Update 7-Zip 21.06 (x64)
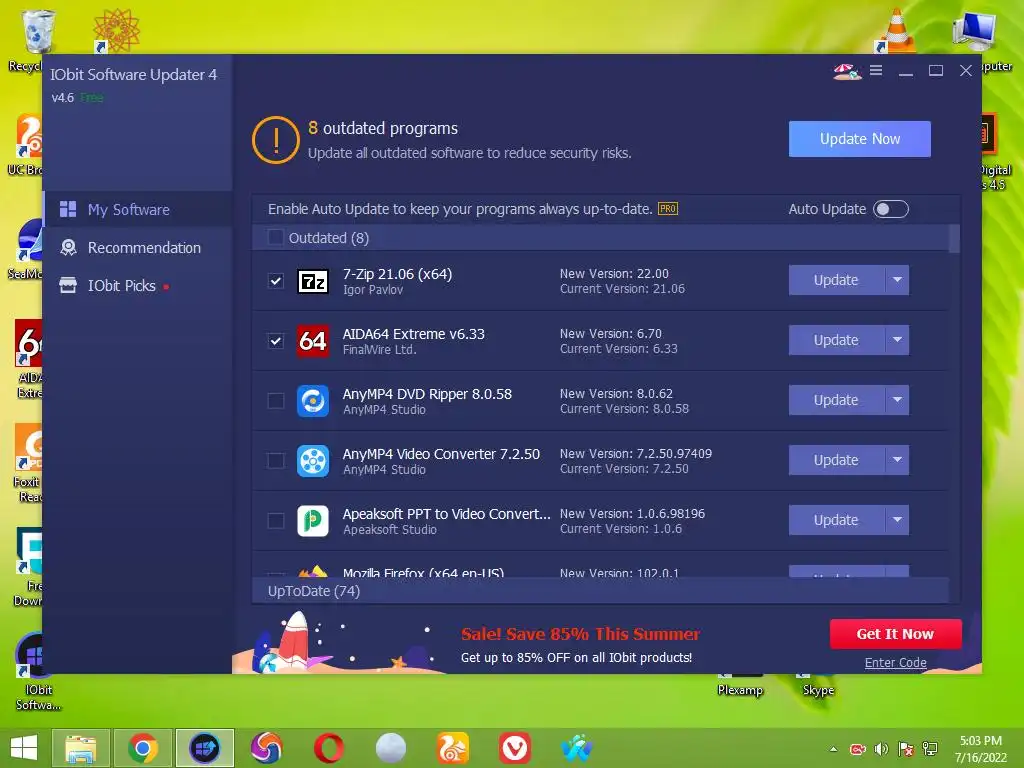Screen dimensions: 1024x768 tap(837, 280)
